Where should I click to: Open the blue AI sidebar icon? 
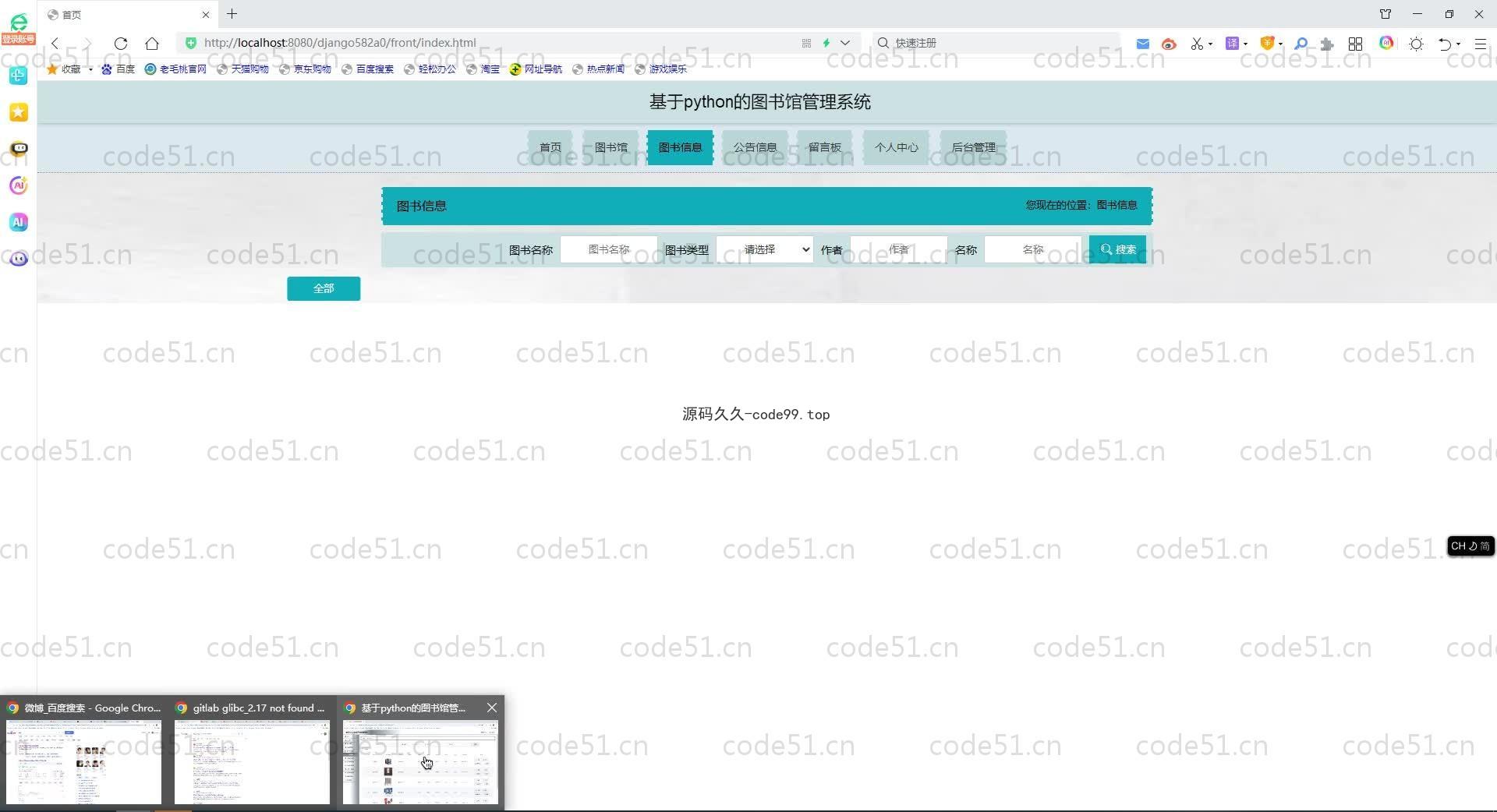(x=19, y=222)
